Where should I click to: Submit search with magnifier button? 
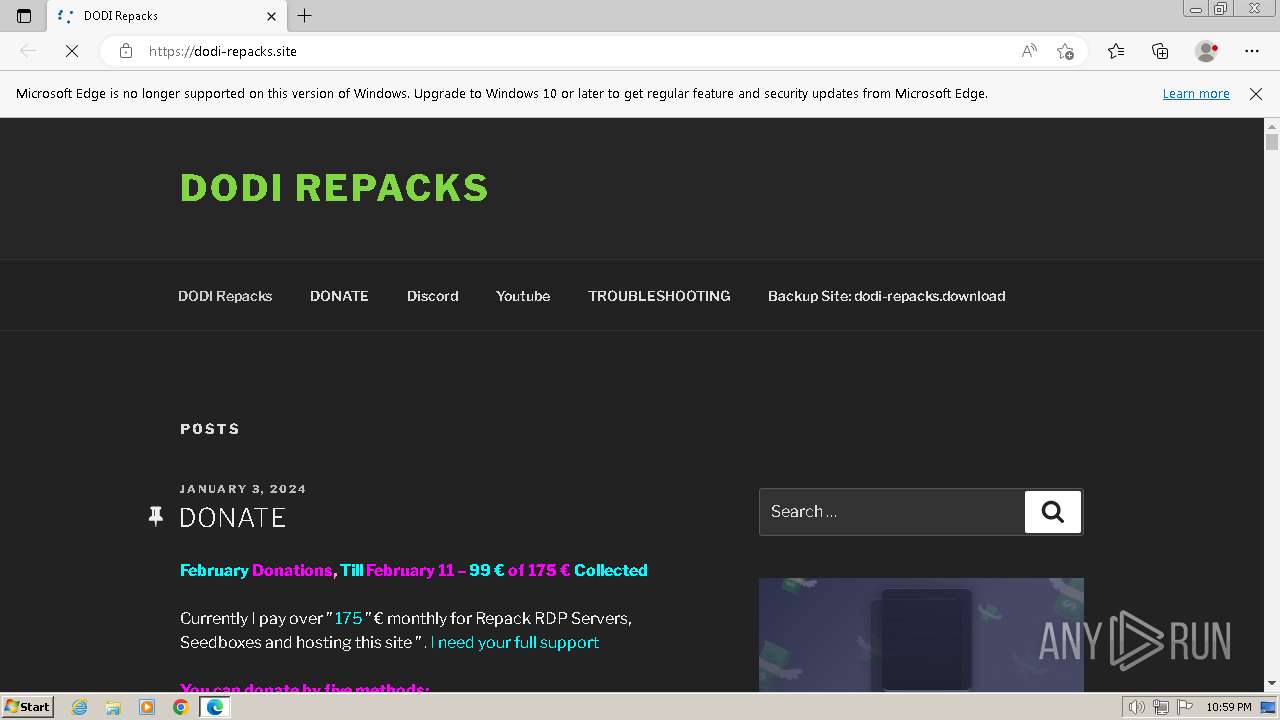pyautogui.click(x=1053, y=512)
